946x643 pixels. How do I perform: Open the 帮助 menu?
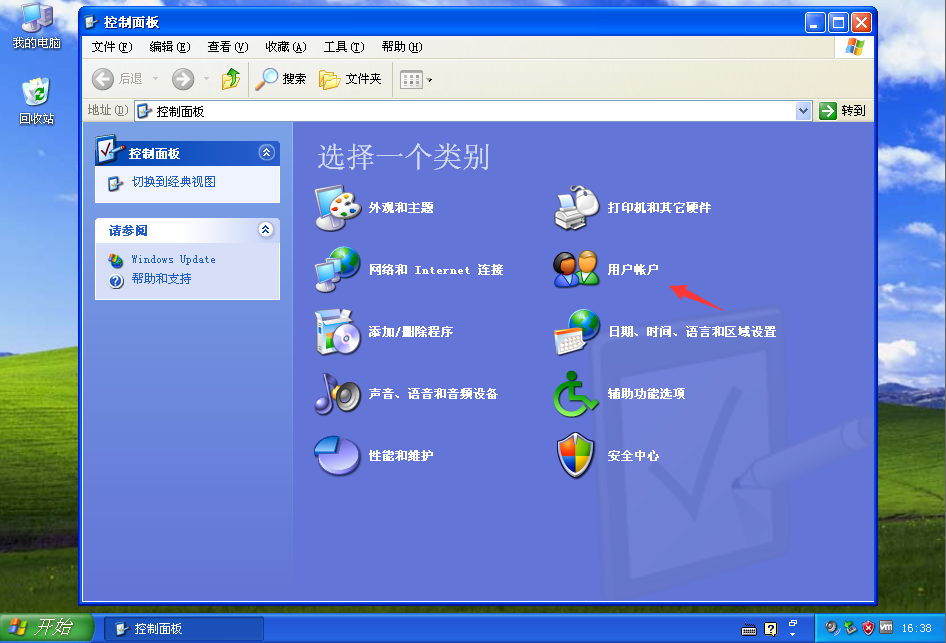402,47
